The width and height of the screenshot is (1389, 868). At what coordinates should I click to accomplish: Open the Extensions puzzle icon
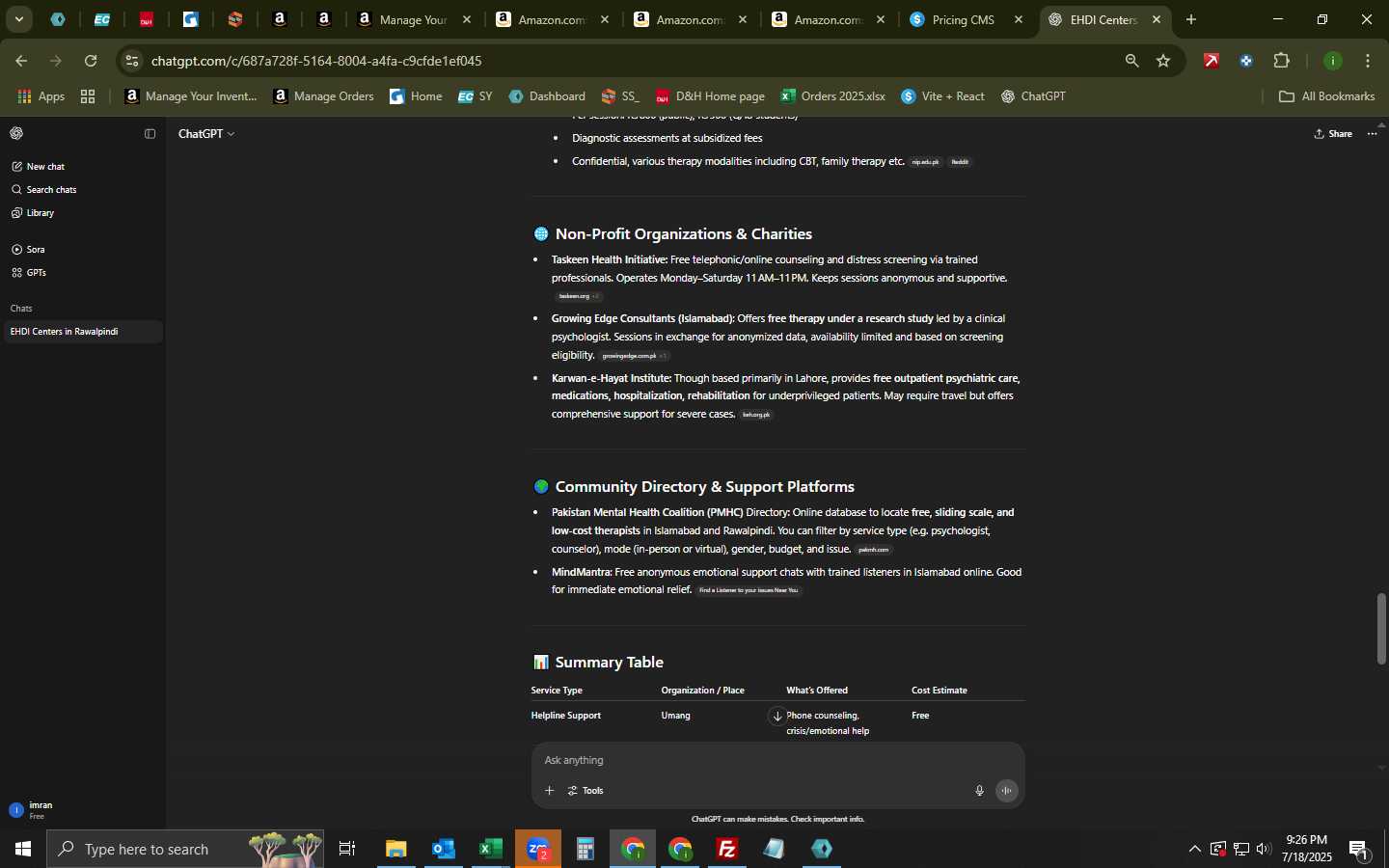1281,61
